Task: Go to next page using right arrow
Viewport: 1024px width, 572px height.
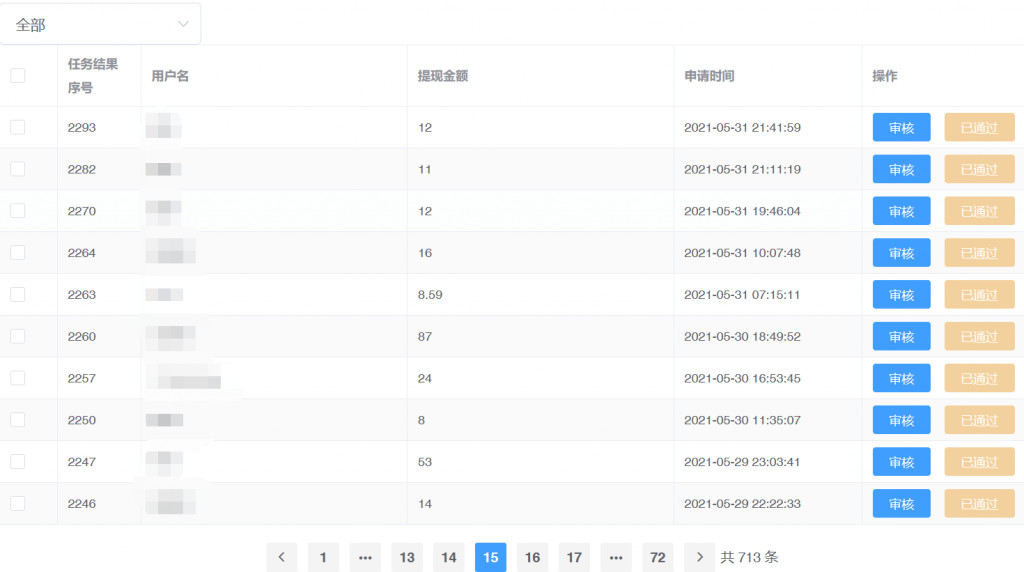Action: [x=699, y=558]
